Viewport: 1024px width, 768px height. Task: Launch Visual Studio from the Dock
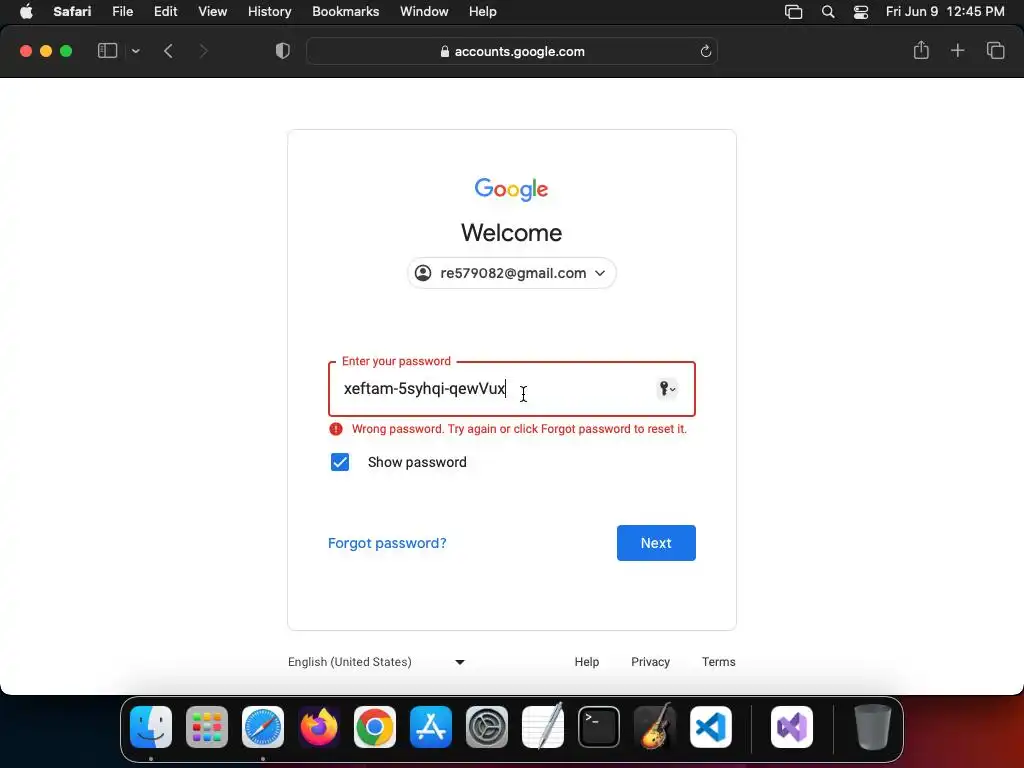pyautogui.click(x=792, y=727)
